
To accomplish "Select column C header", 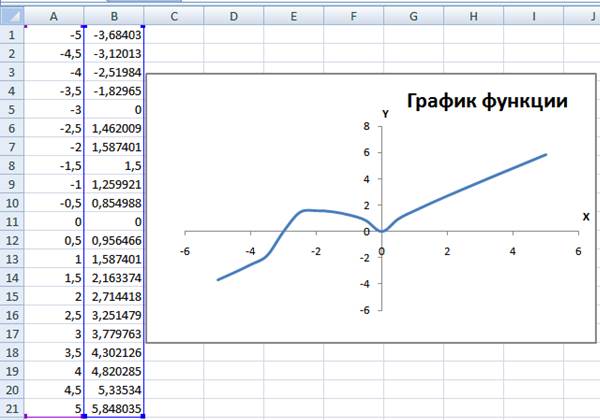I will 174,16.
